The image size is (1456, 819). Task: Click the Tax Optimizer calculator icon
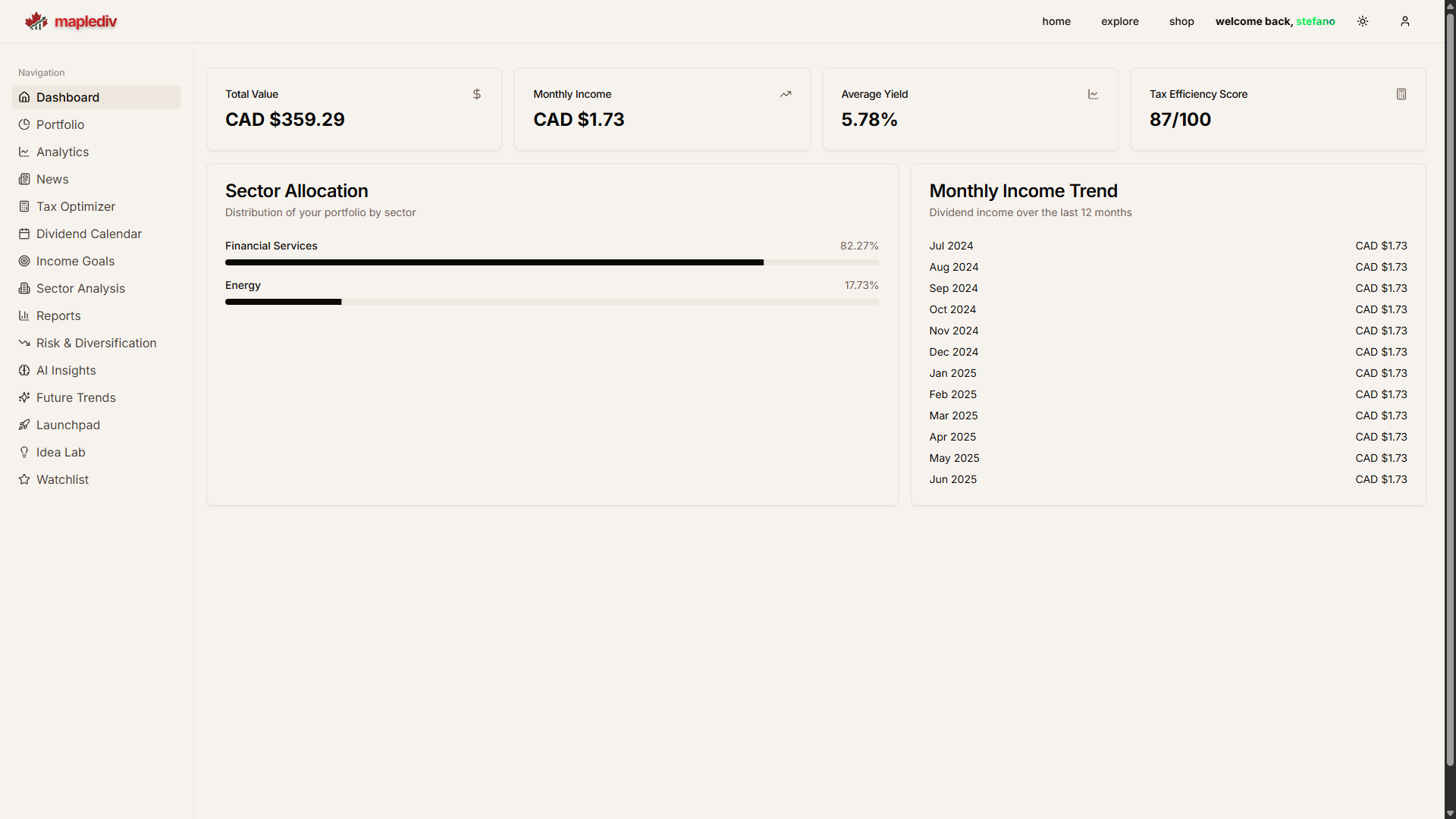tap(24, 206)
